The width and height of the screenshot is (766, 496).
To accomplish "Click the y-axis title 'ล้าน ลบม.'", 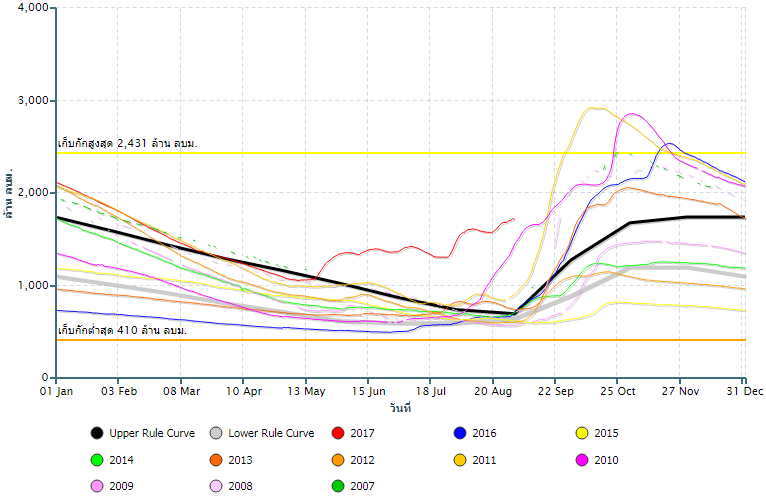I will click(9, 194).
